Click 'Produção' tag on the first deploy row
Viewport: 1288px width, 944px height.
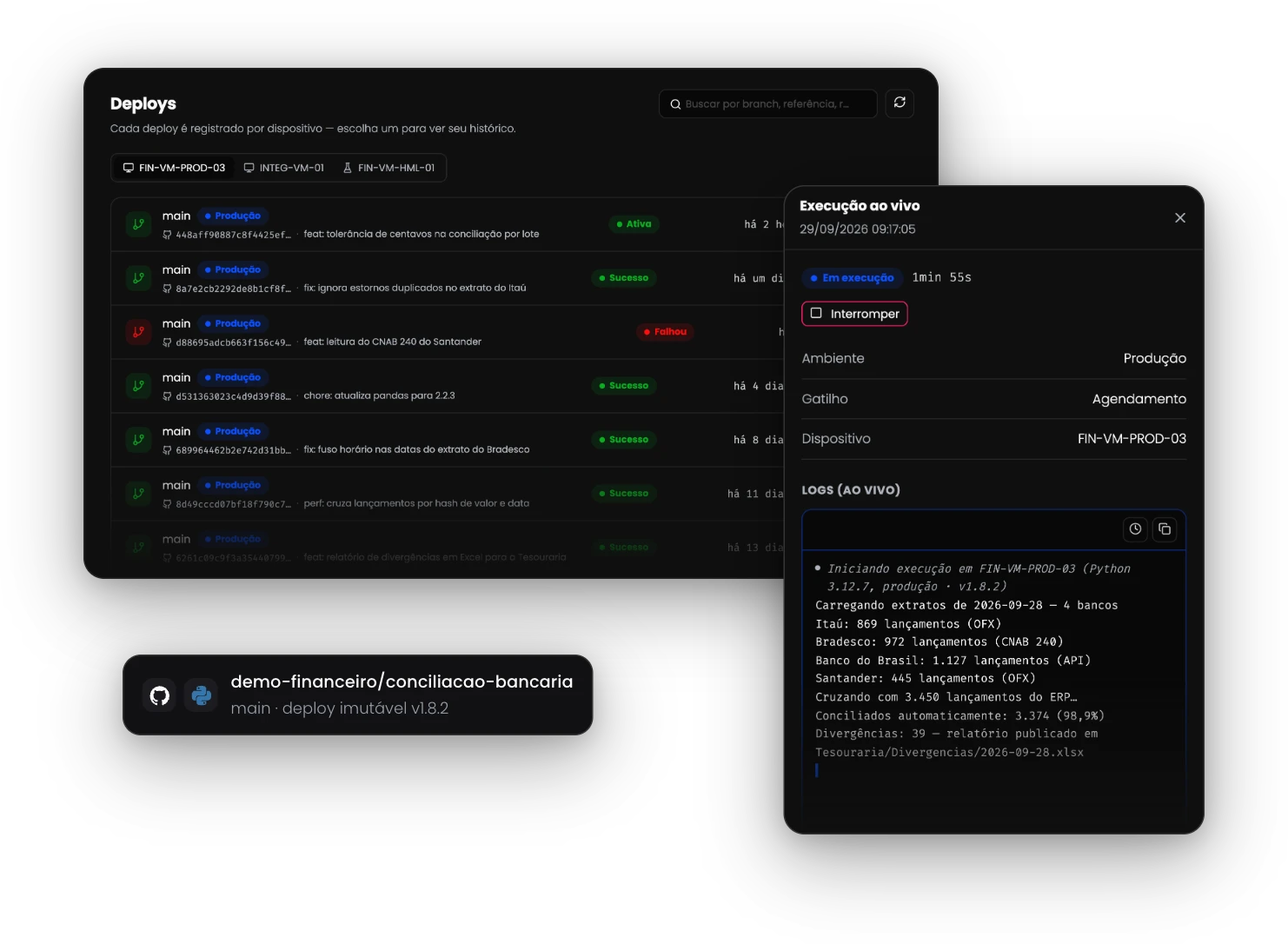[x=233, y=216]
